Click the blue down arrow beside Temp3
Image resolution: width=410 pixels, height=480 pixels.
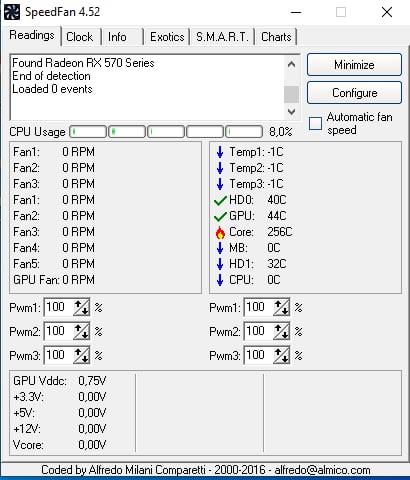click(x=220, y=184)
